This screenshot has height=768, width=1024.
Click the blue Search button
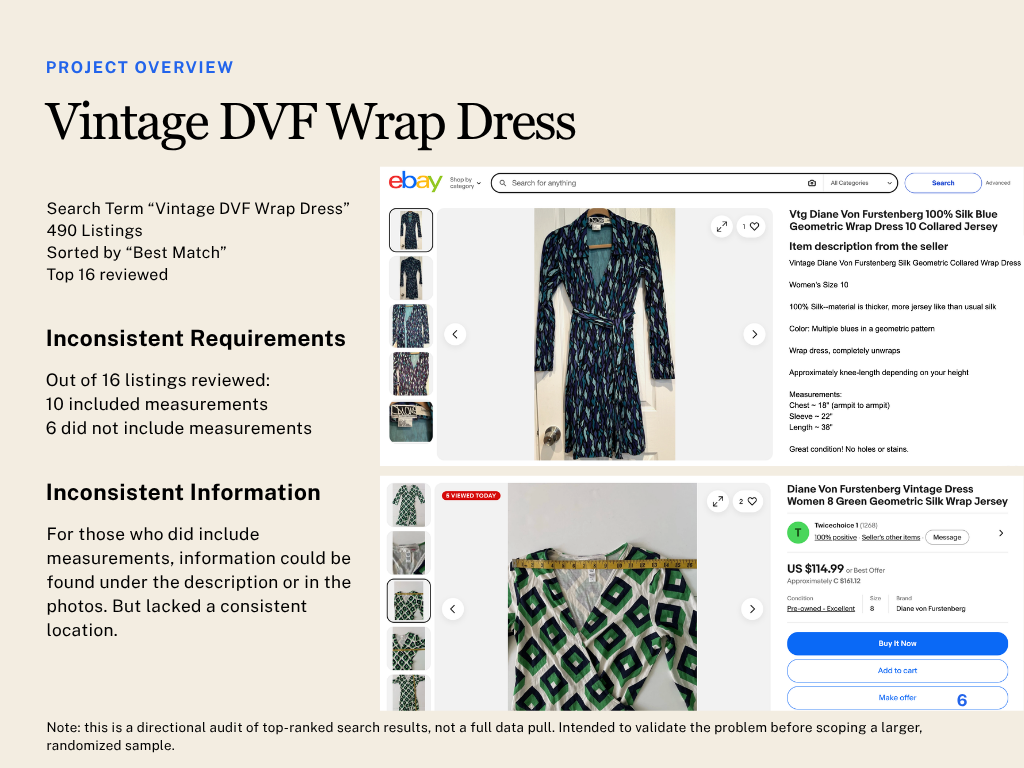coord(942,183)
